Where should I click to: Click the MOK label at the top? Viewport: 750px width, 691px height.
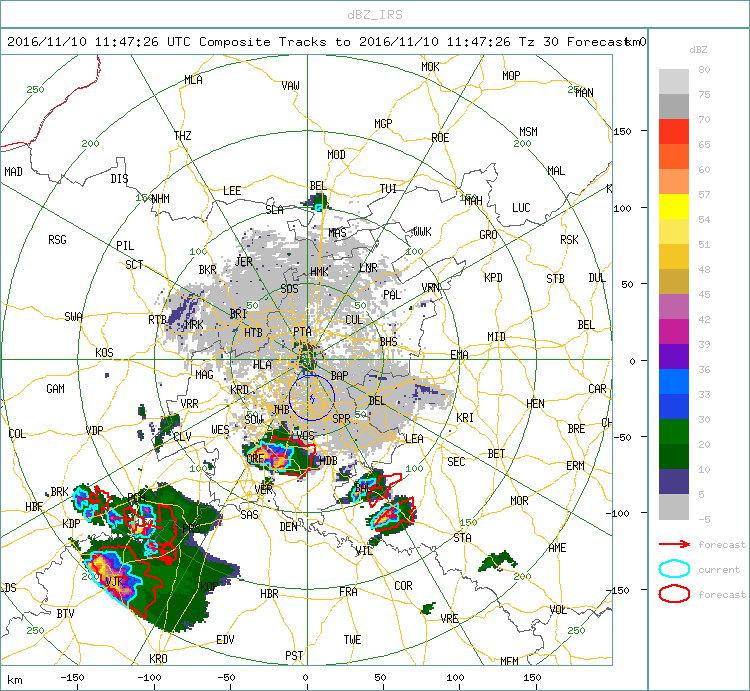pos(430,67)
